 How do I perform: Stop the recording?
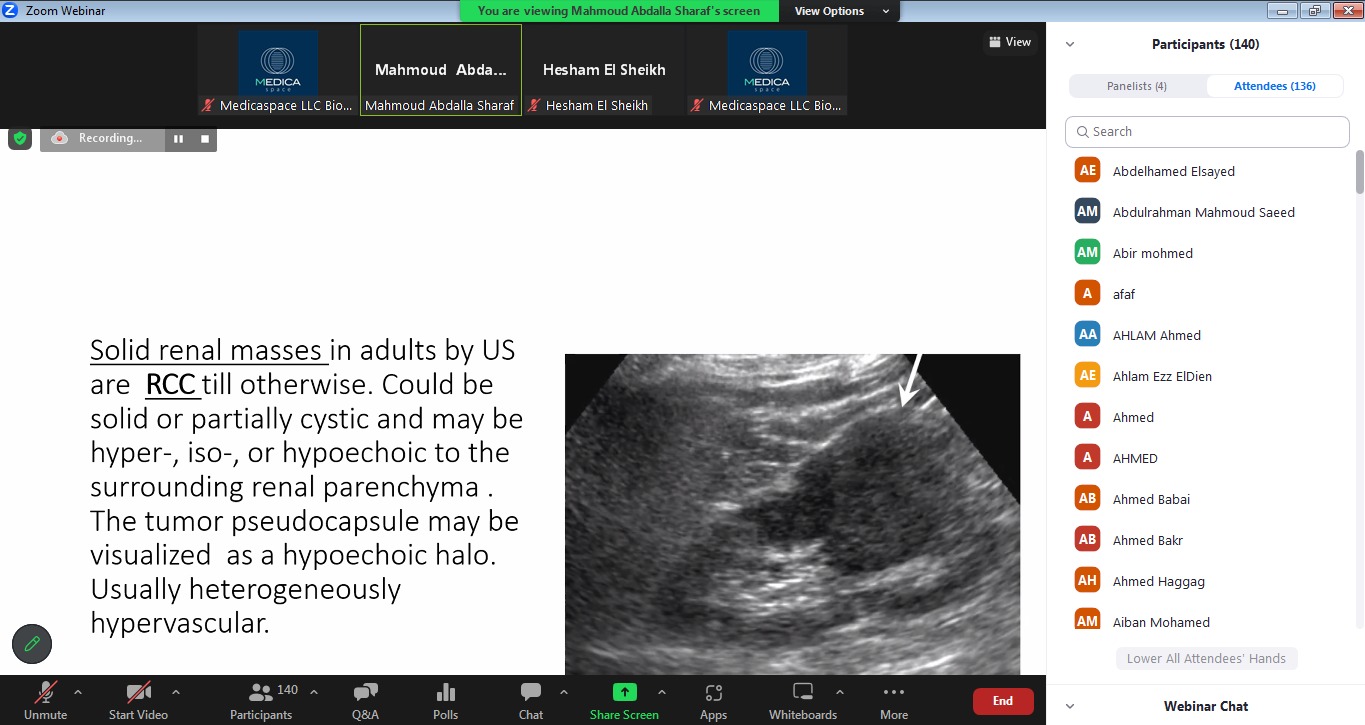coord(205,139)
